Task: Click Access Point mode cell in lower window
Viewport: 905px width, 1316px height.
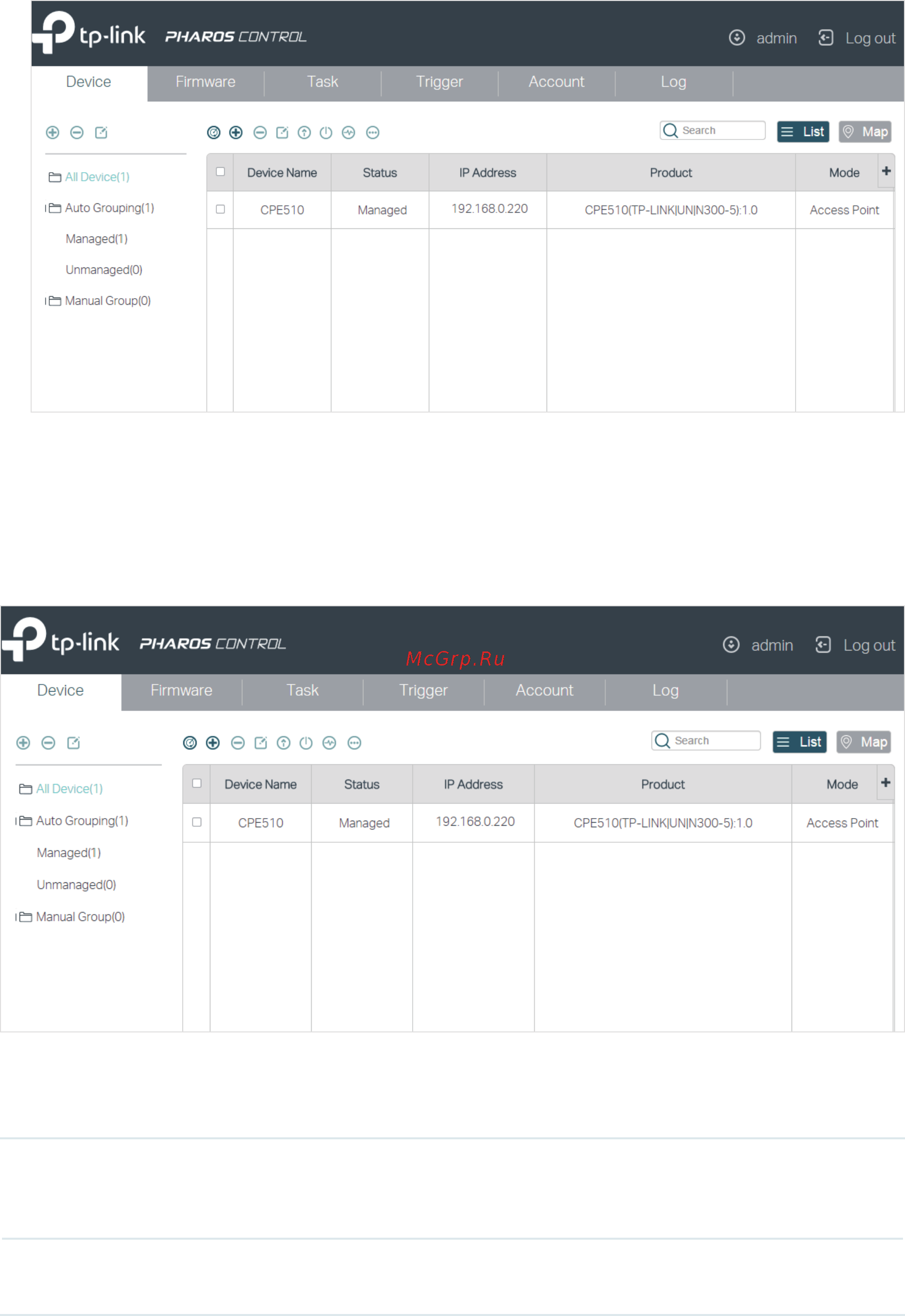Action: coord(843,823)
